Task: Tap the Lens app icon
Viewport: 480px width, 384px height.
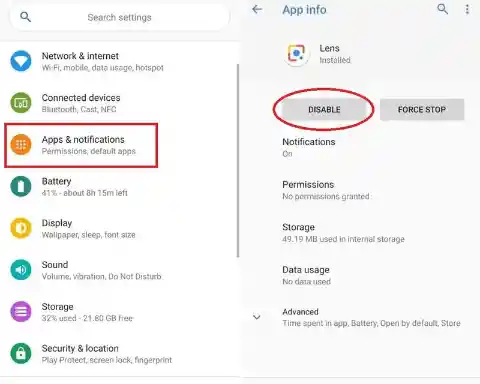Action: click(x=296, y=54)
